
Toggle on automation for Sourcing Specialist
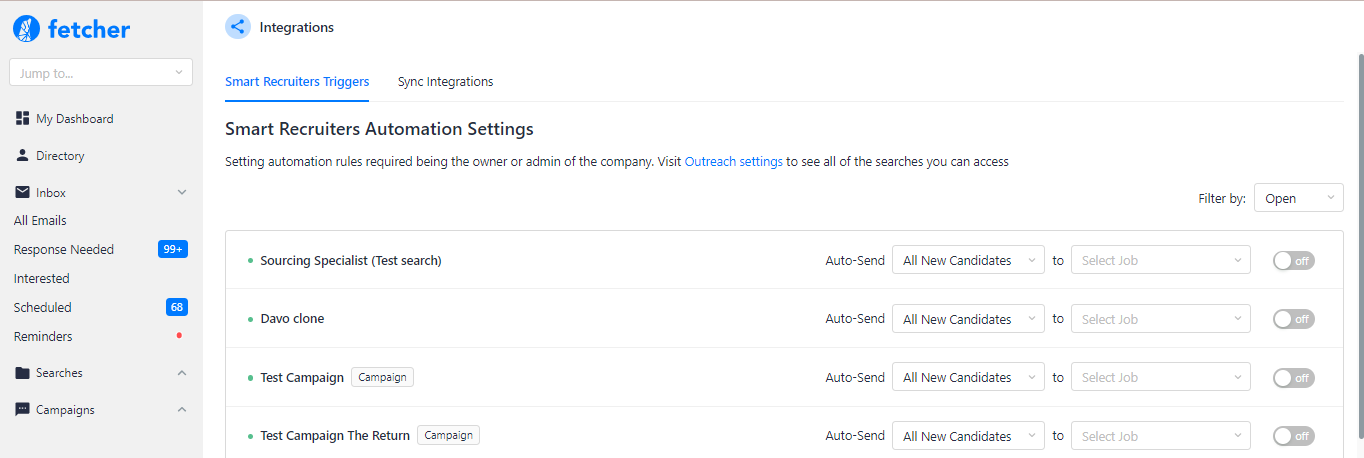click(1294, 261)
